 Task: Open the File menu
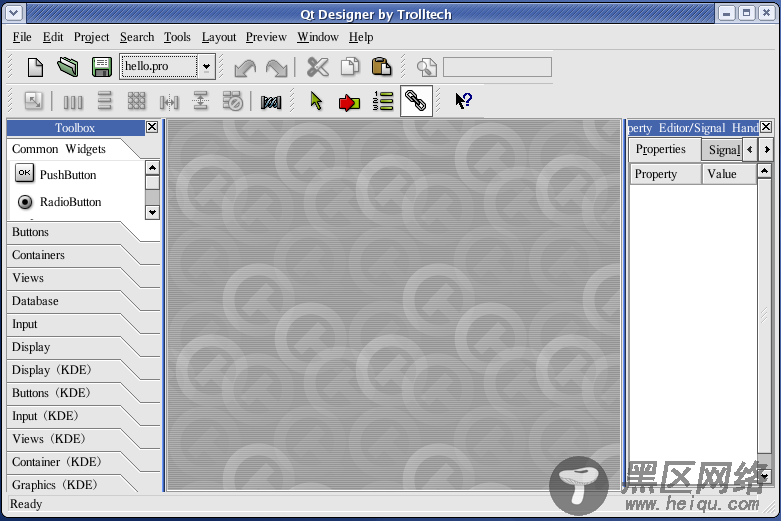(22, 37)
